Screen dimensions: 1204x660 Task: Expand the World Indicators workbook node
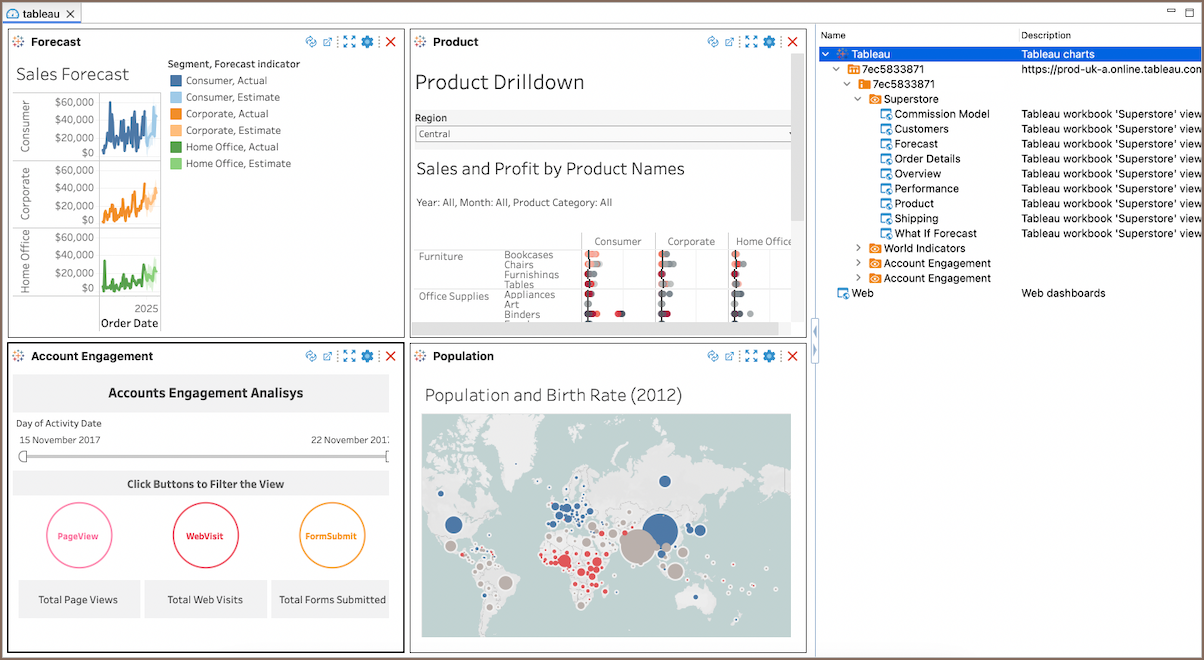(858, 248)
